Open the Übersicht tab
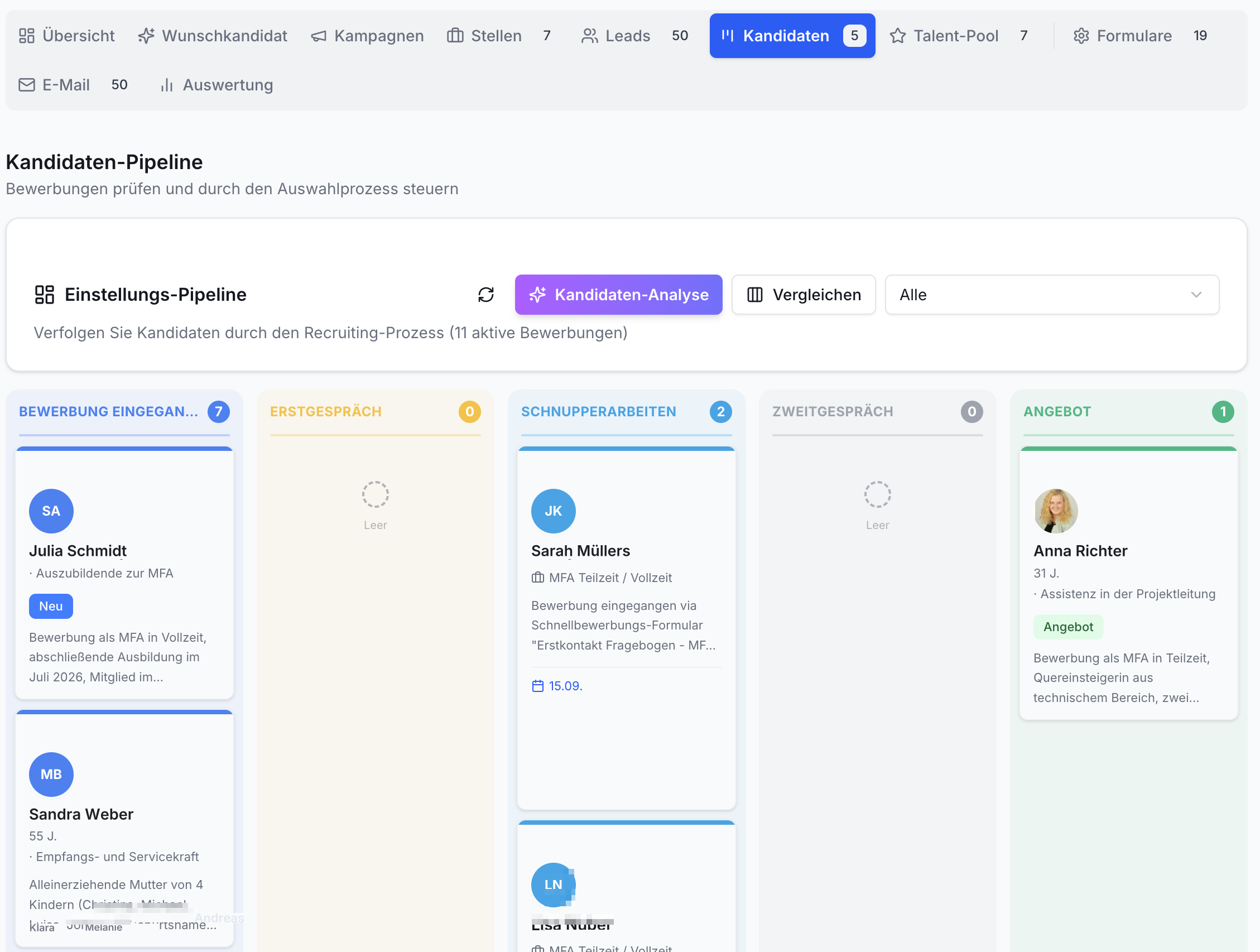Viewport: 1260px width, 952px height. click(66, 35)
